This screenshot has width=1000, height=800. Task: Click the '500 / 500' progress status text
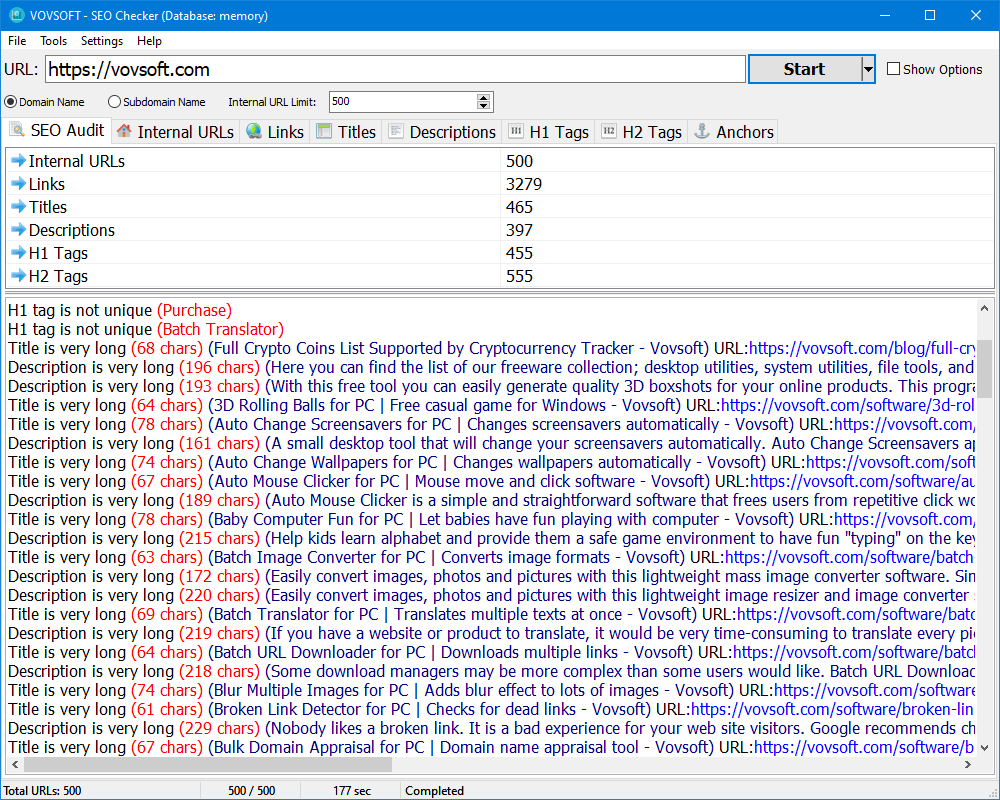tap(251, 790)
